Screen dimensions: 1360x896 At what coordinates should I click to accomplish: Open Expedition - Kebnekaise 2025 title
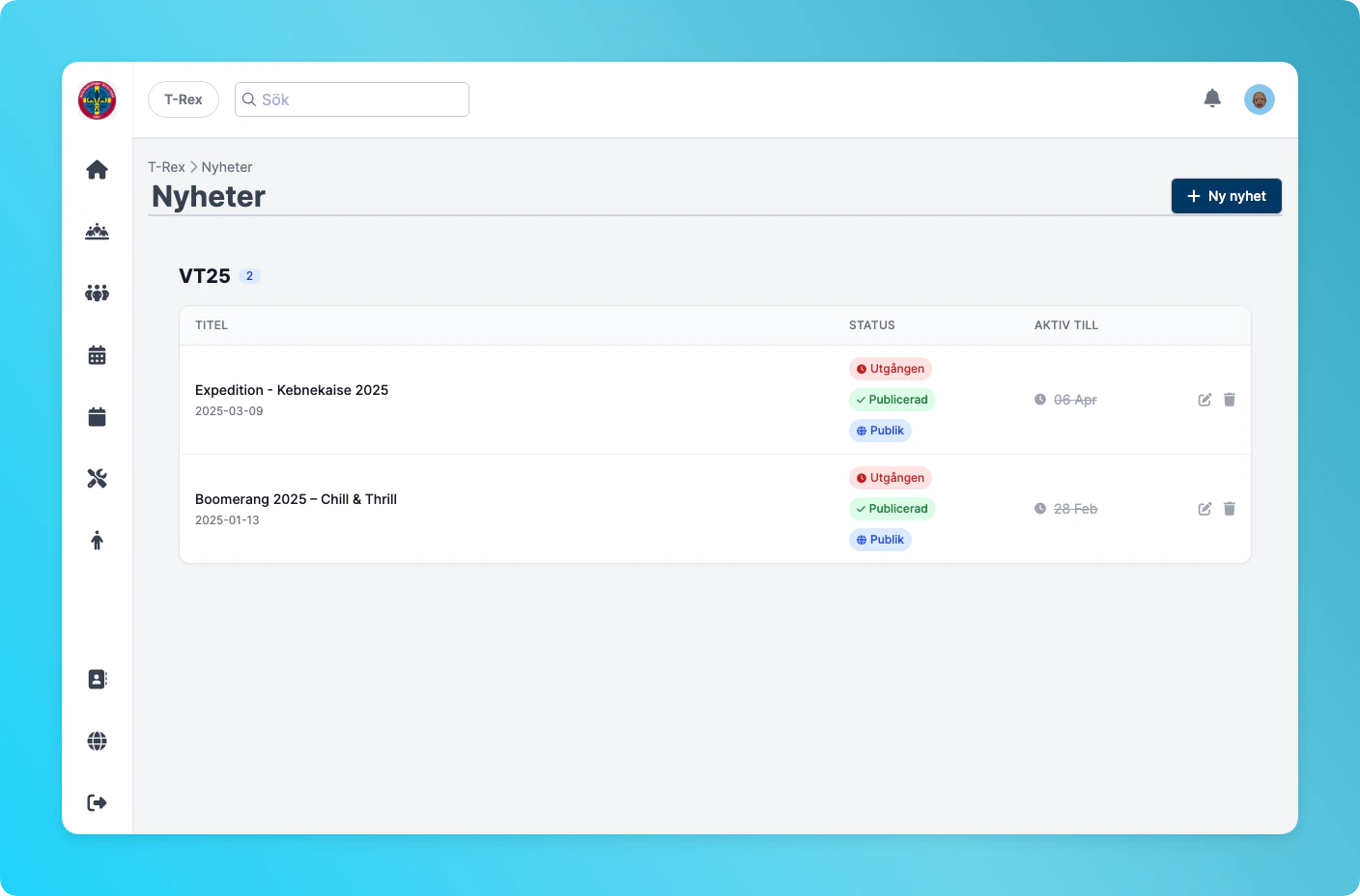click(292, 390)
